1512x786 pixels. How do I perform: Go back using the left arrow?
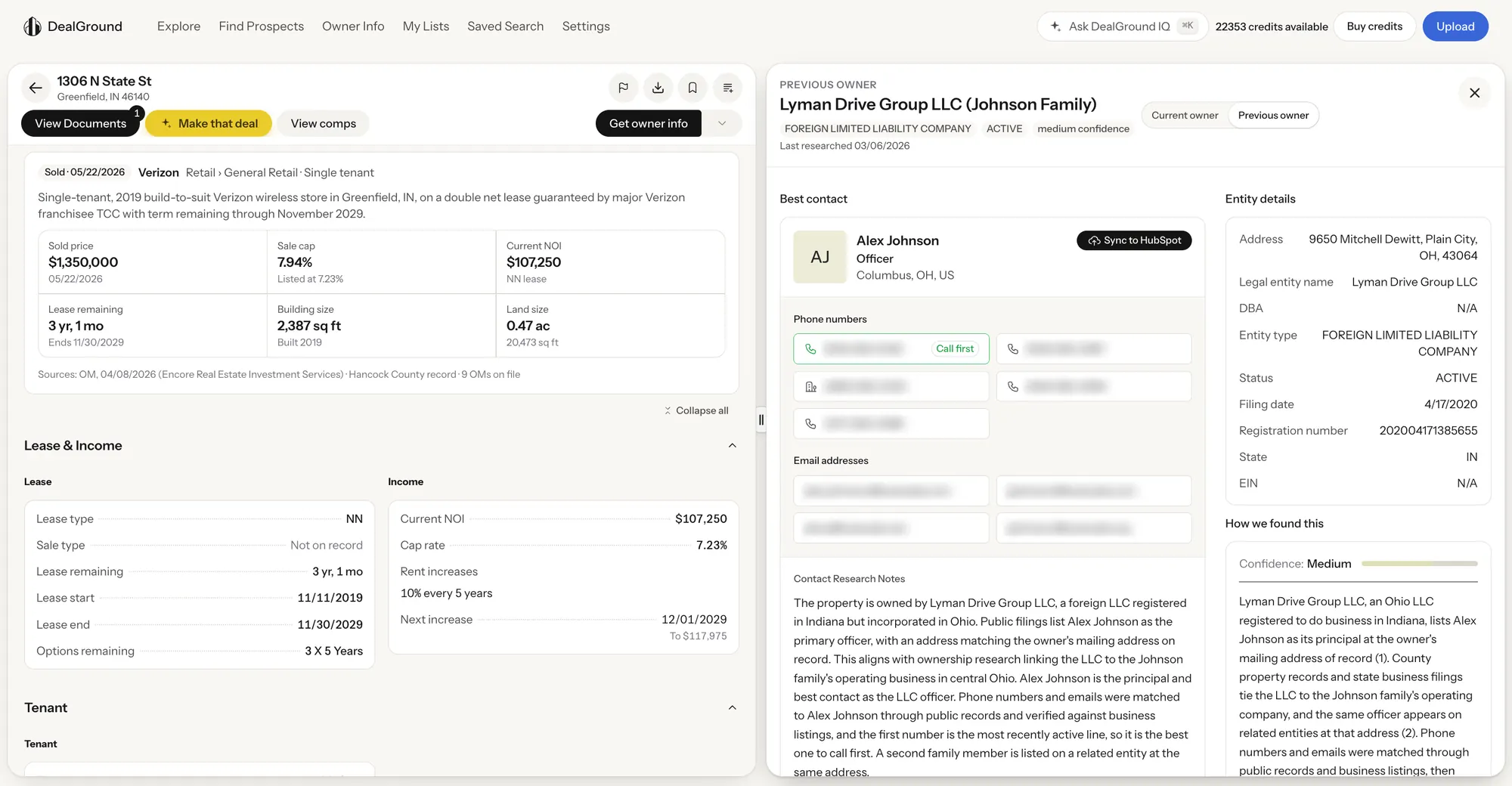[36, 88]
